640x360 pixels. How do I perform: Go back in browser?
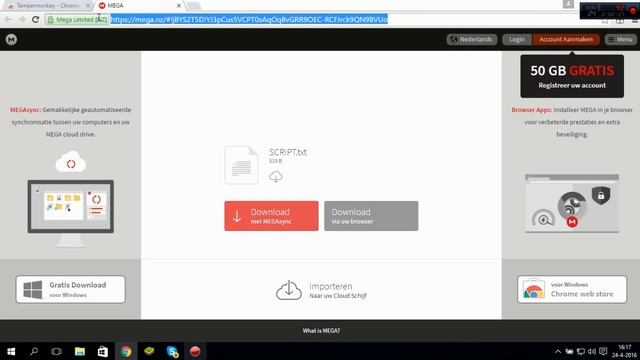point(8,19)
